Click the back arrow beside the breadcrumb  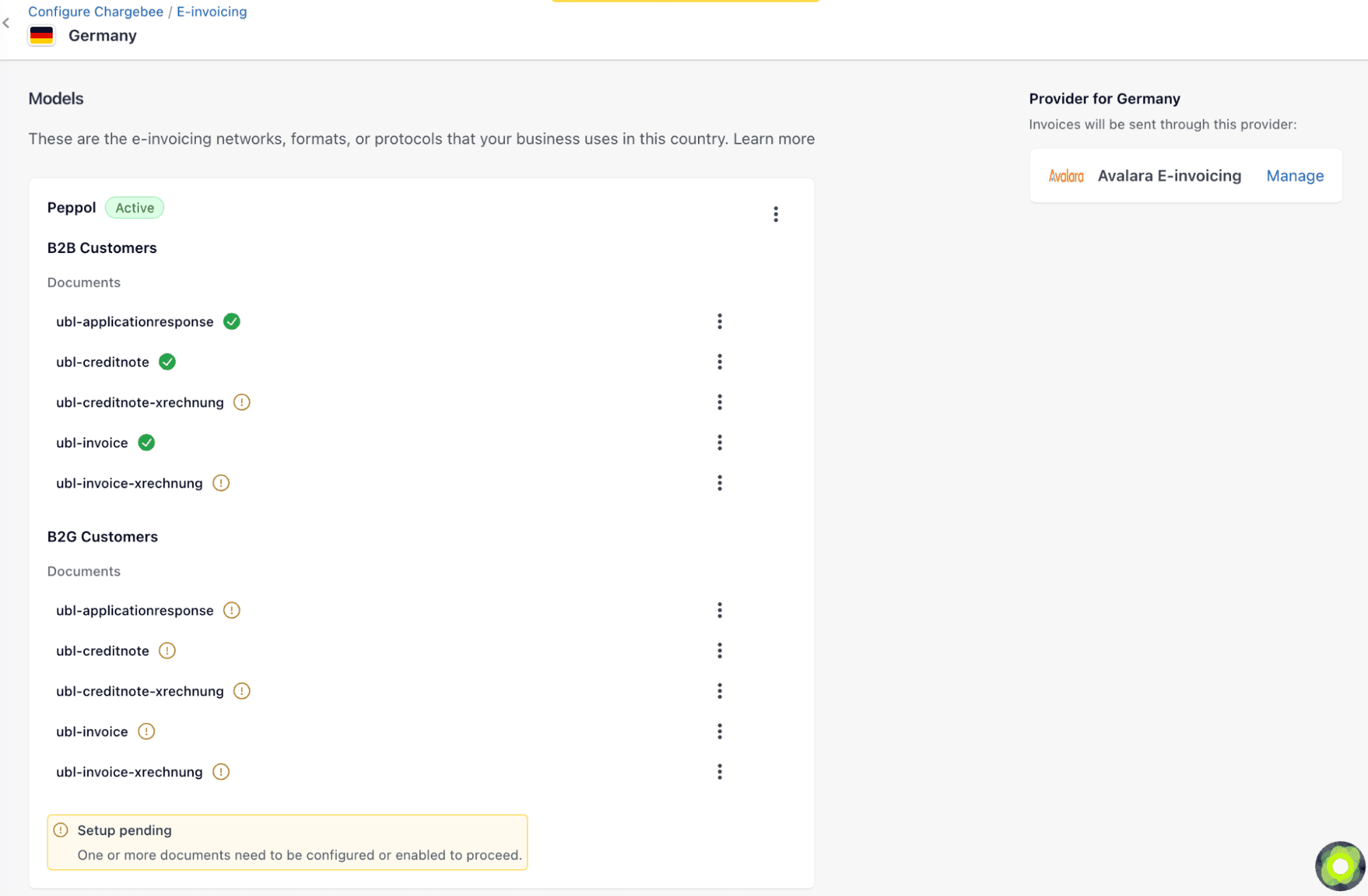click(6, 23)
